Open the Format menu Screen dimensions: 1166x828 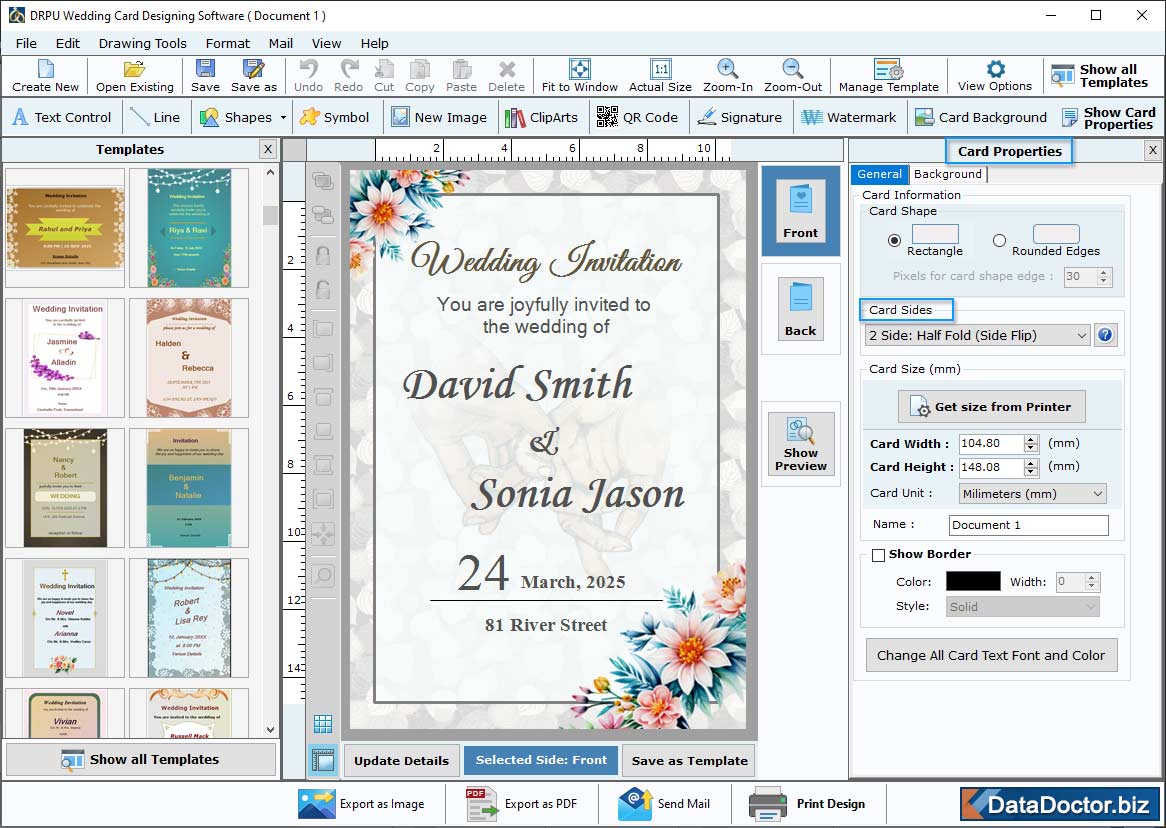tap(228, 43)
